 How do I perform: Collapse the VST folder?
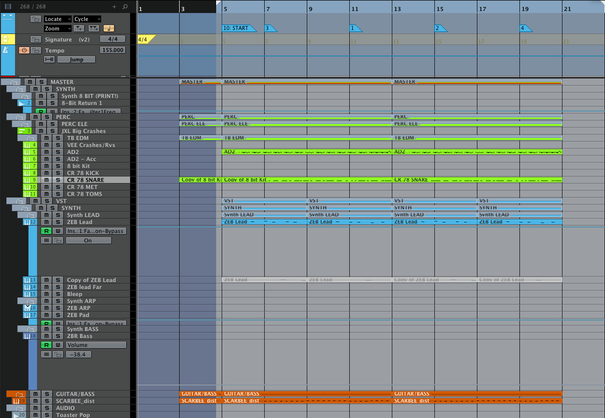(17, 201)
